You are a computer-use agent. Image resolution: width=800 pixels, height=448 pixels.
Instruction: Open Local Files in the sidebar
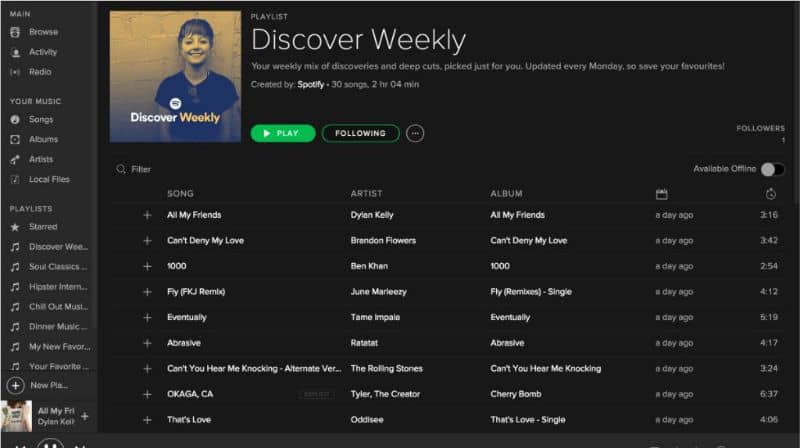click(x=49, y=179)
